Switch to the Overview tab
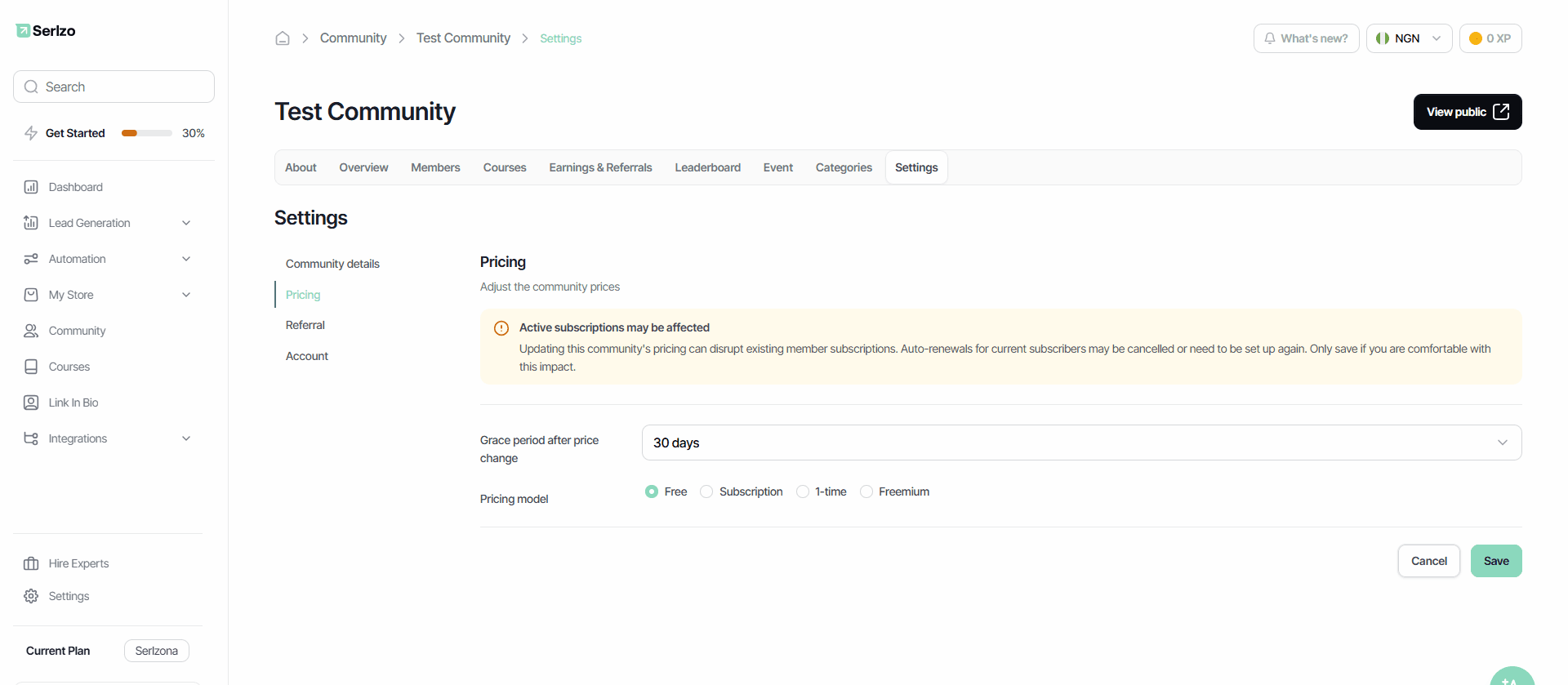The height and width of the screenshot is (685, 1568). pyautogui.click(x=363, y=167)
